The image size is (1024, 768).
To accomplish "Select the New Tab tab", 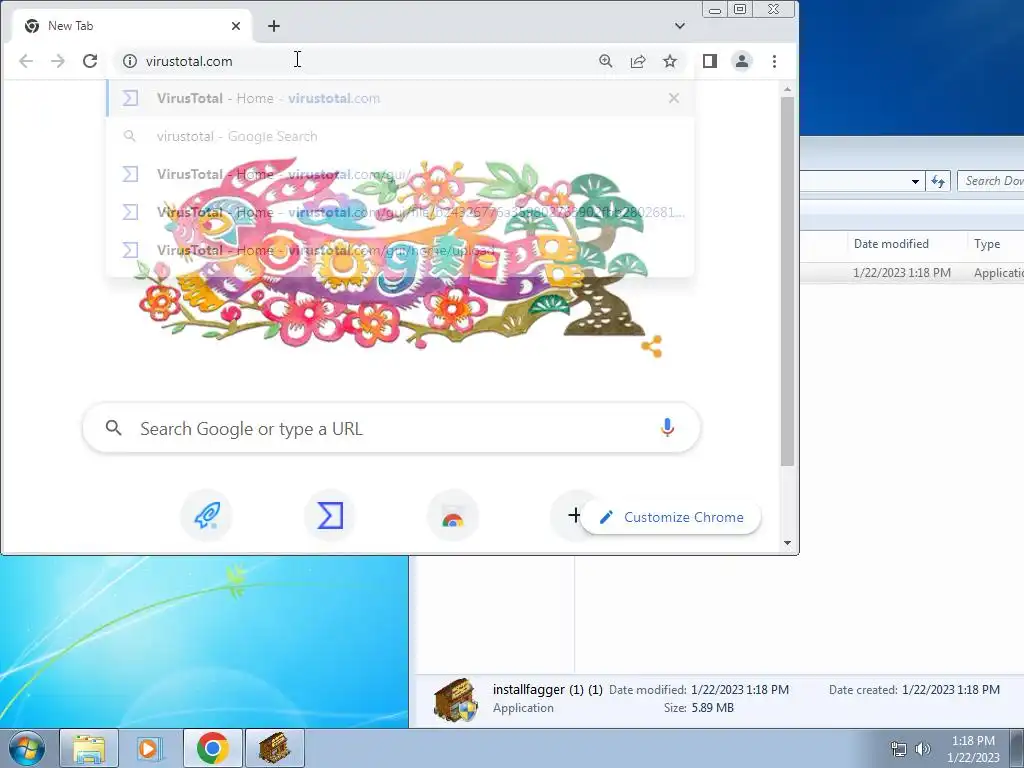I will pyautogui.click(x=133, y=26).
